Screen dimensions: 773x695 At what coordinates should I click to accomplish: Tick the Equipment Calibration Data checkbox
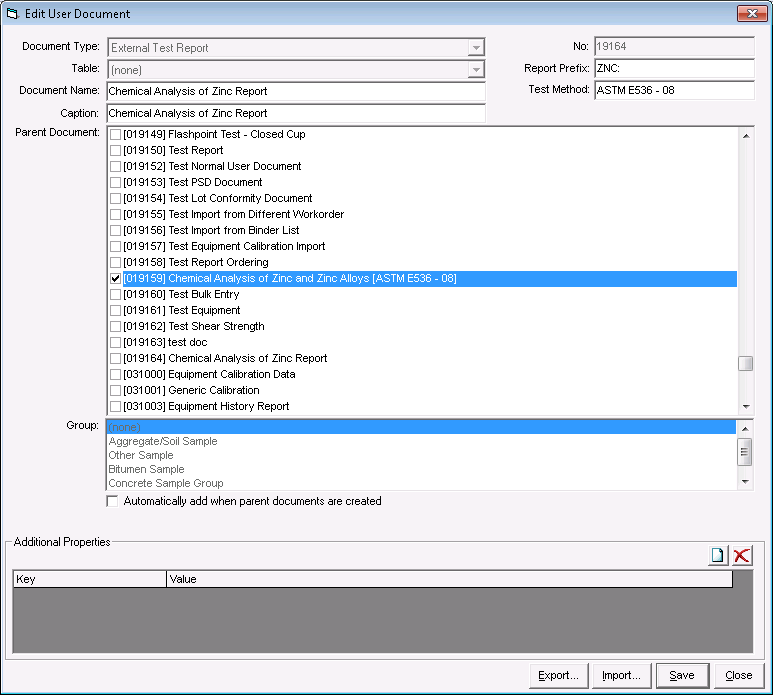(115, 374)
